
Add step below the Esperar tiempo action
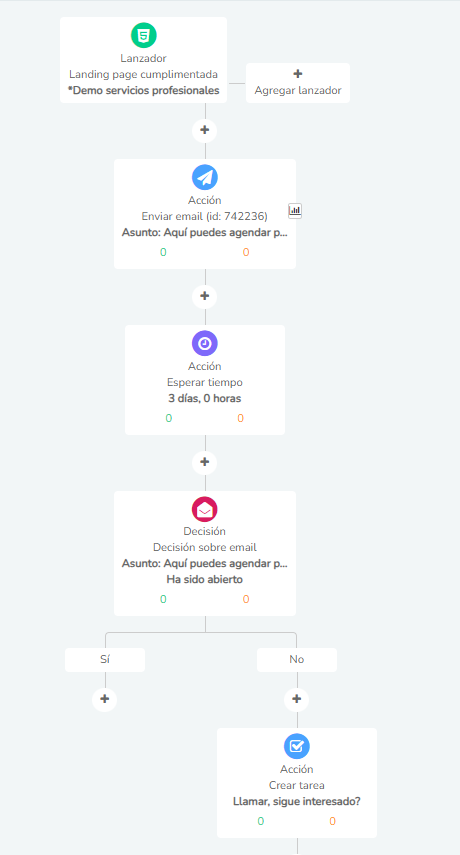pos(205,462)
